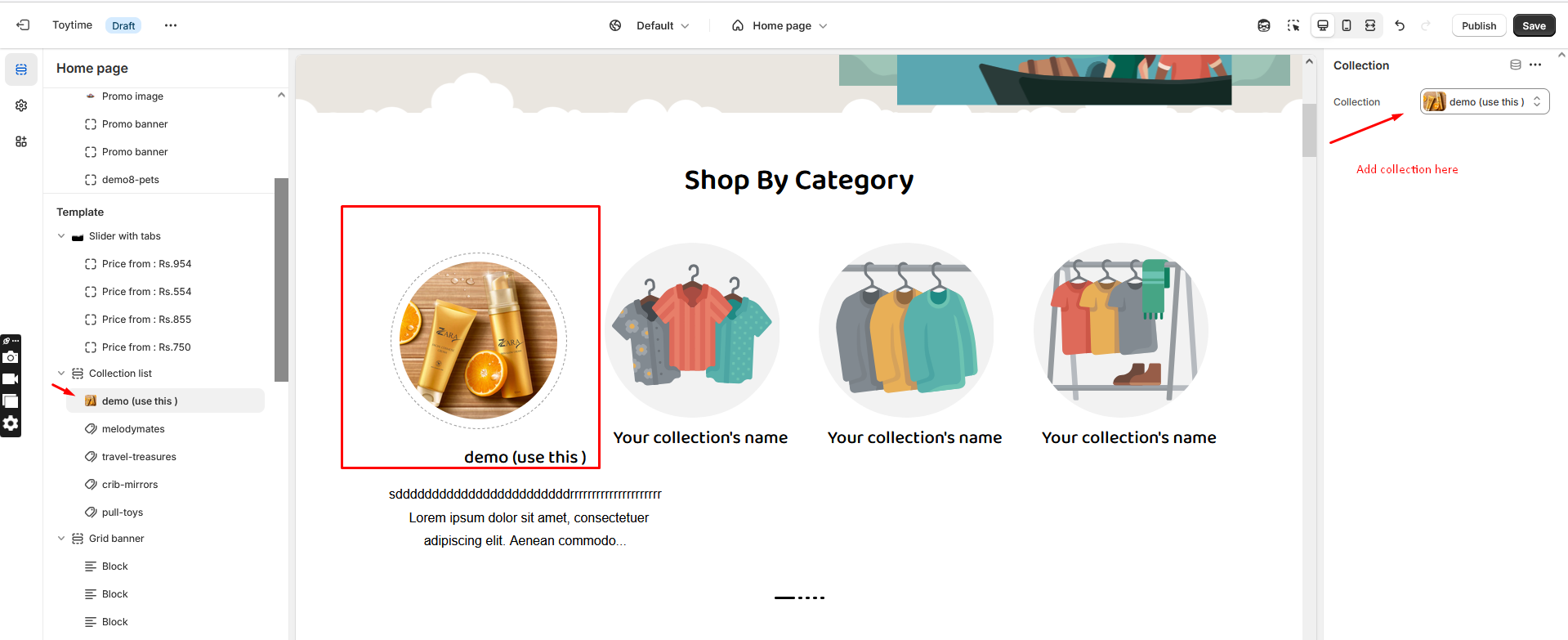Switch to desktop preview view
Viewport: 1568px width, 640px height.
[x=1323, y=25]
